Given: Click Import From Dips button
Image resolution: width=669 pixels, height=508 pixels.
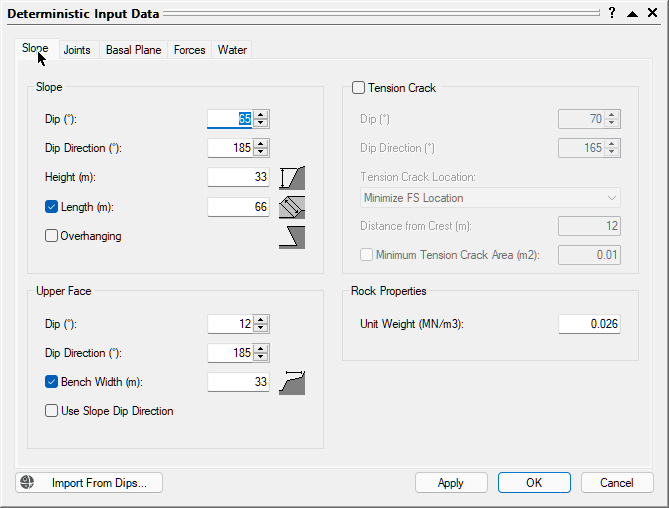Looking at the screenshot, I should (89, 483).
